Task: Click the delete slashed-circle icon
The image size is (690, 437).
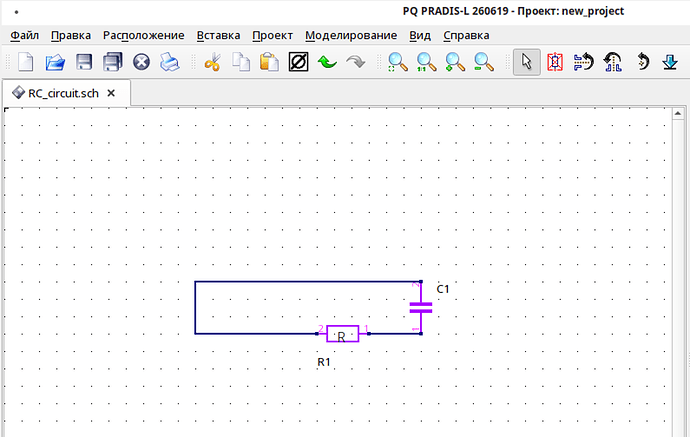Action: (298, 62)
